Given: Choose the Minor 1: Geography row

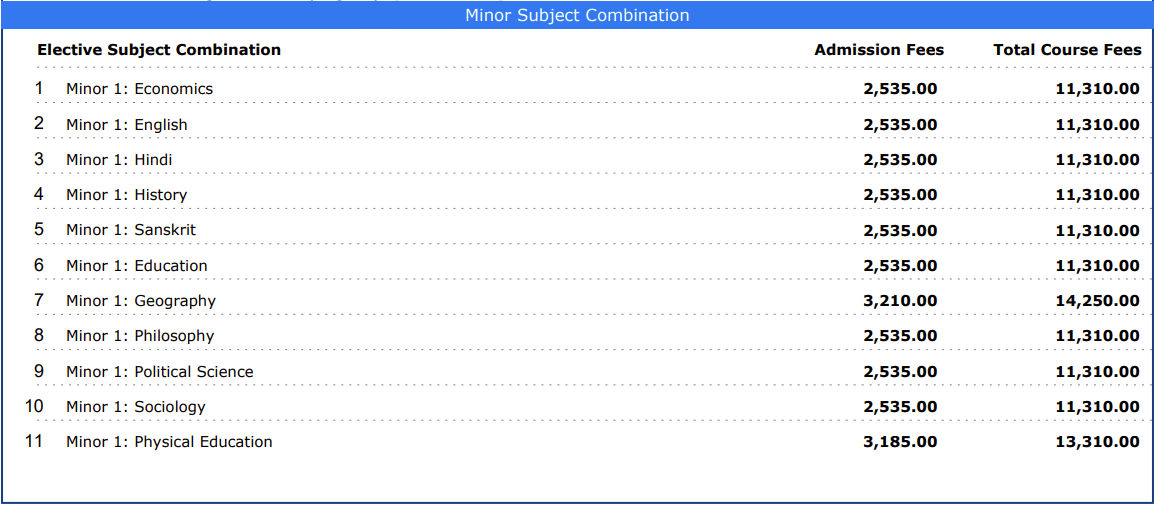Looking at the screenshot, I should pyautogui.click(x=141, y=301).
